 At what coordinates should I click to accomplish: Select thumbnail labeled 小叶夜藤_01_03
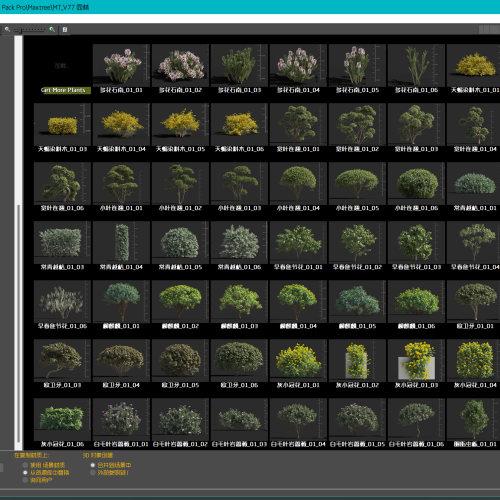point(239,183)
